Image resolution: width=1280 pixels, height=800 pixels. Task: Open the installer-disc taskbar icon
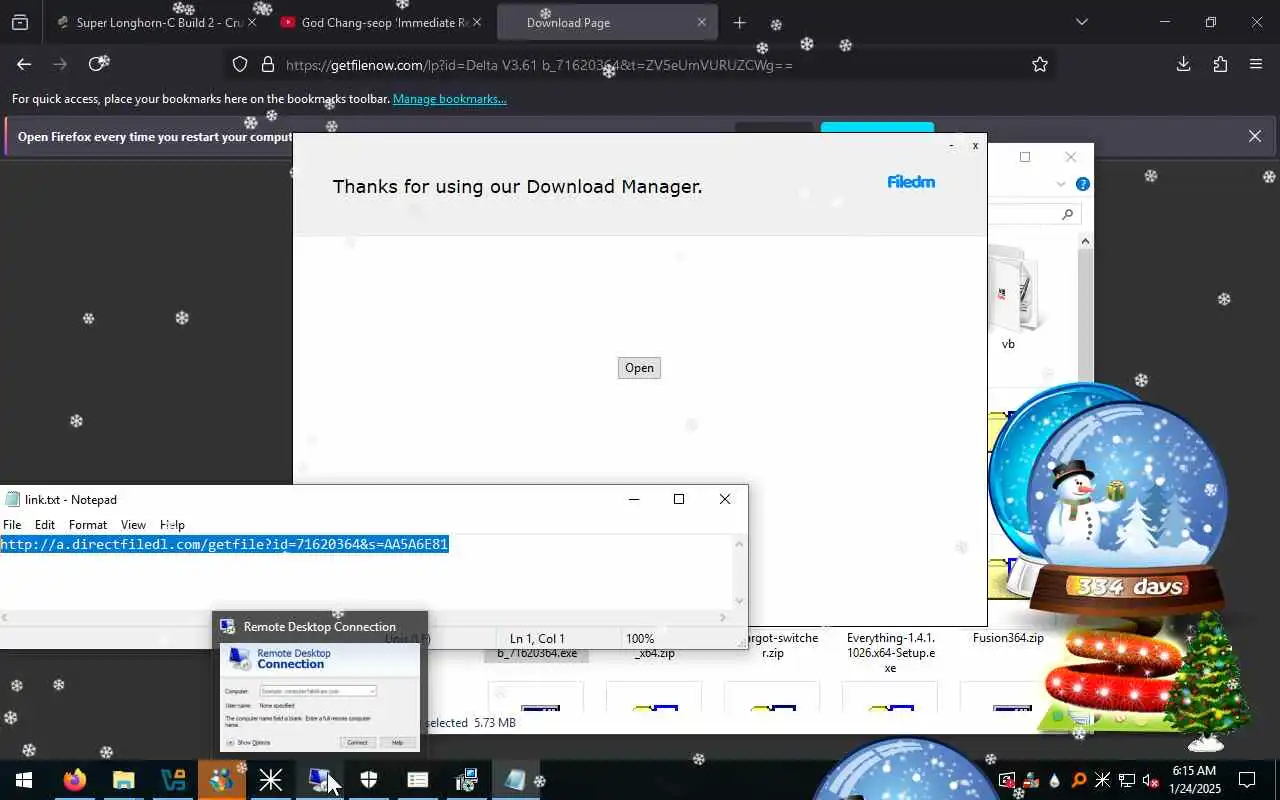coord(466,780)
